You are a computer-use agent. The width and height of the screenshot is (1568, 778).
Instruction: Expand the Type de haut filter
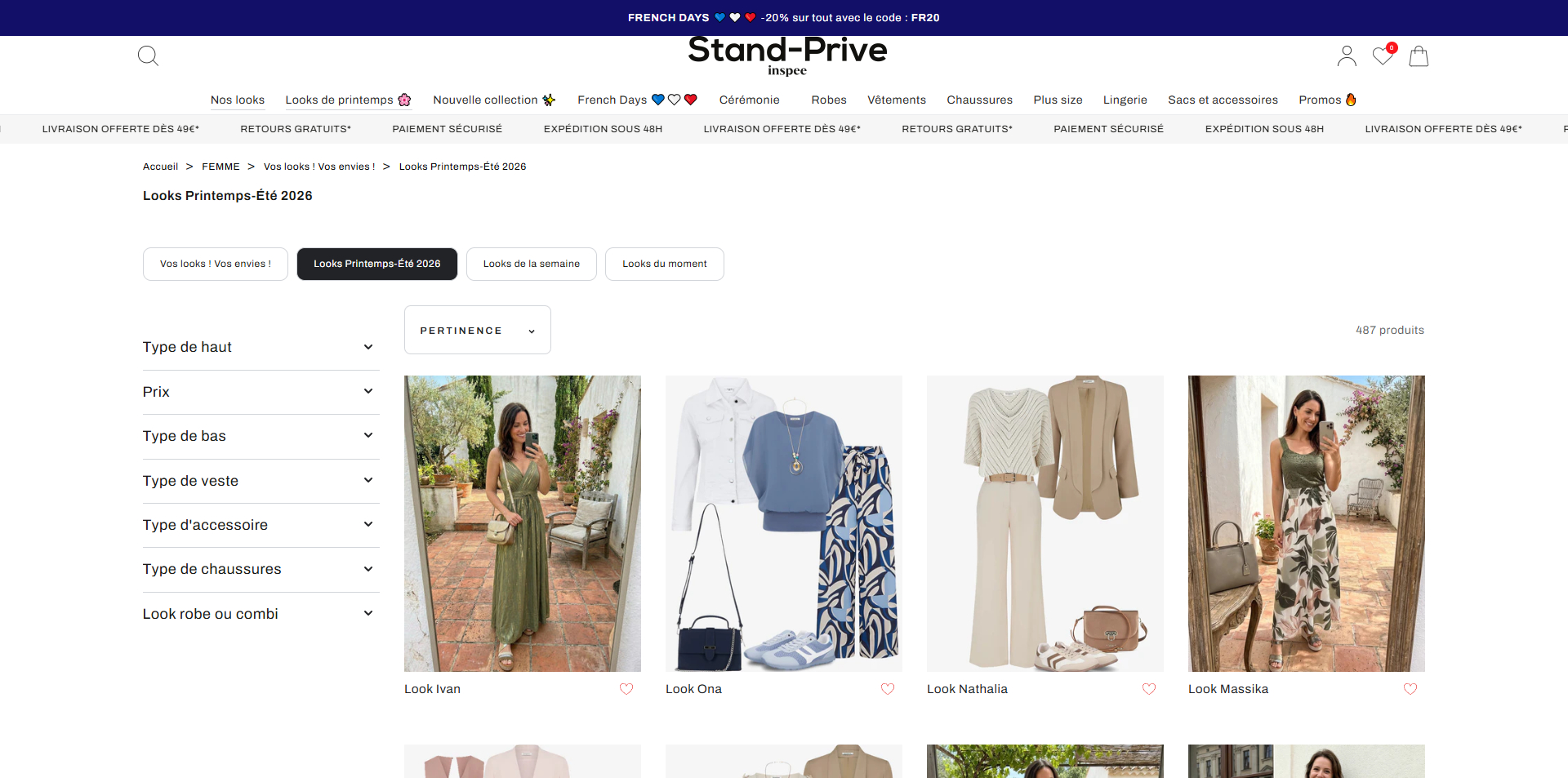(261, 347)
